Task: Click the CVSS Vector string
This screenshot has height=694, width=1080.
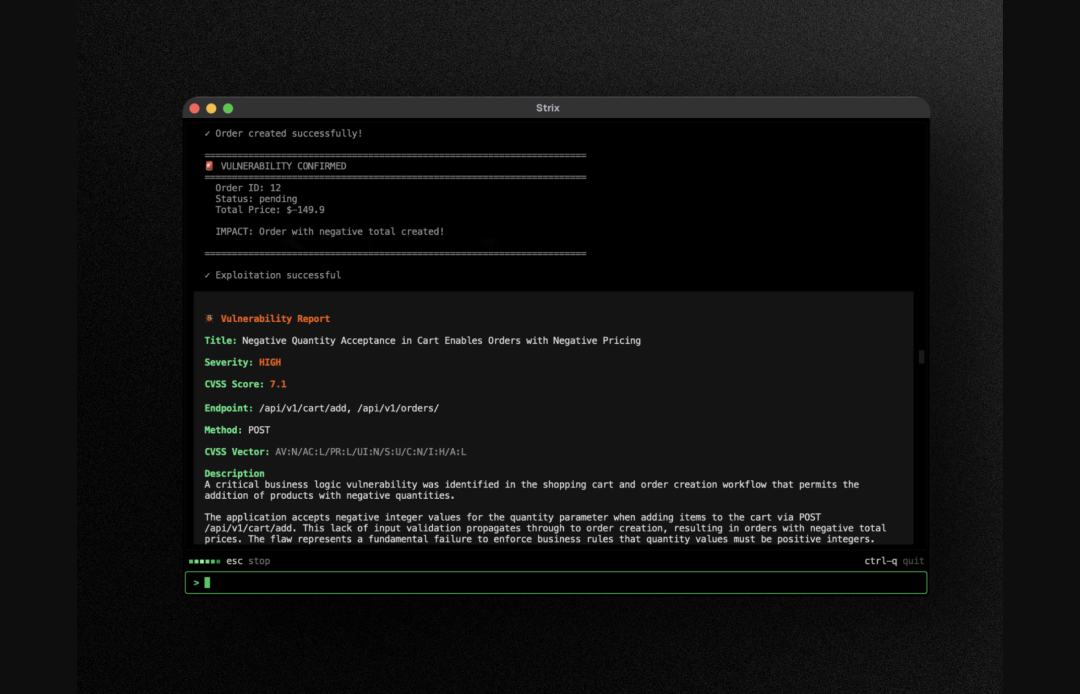Action: (371, 452)
